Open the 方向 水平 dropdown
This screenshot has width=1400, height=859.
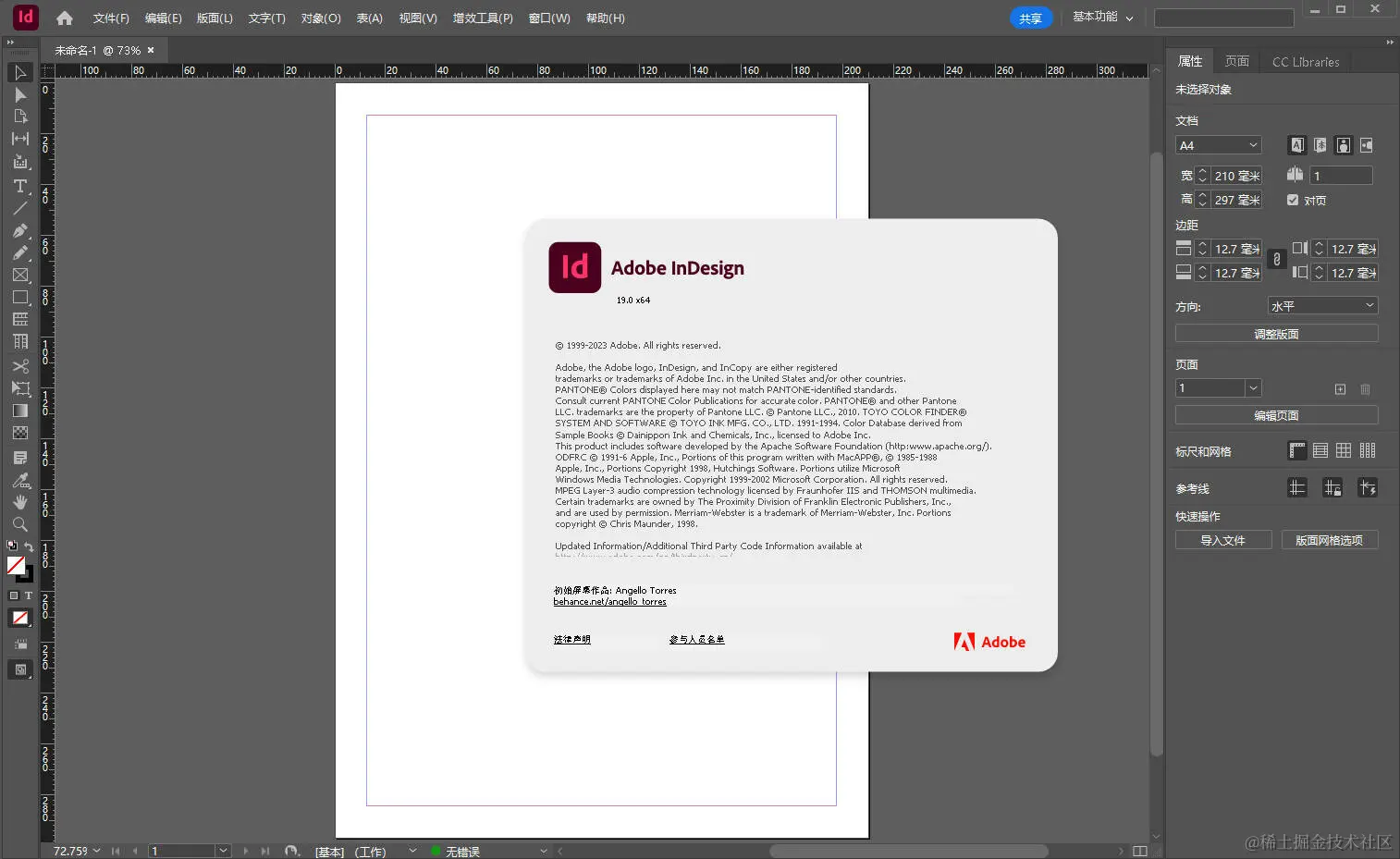tap(1322, 306)
